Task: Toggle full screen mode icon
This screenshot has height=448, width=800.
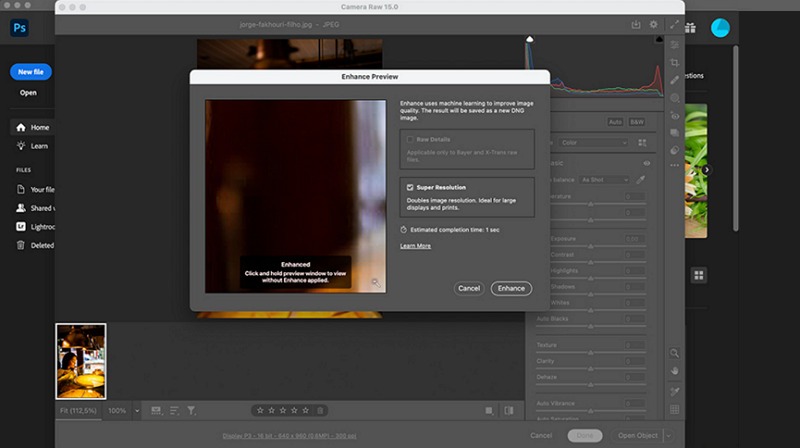Action: click(674, 24)
